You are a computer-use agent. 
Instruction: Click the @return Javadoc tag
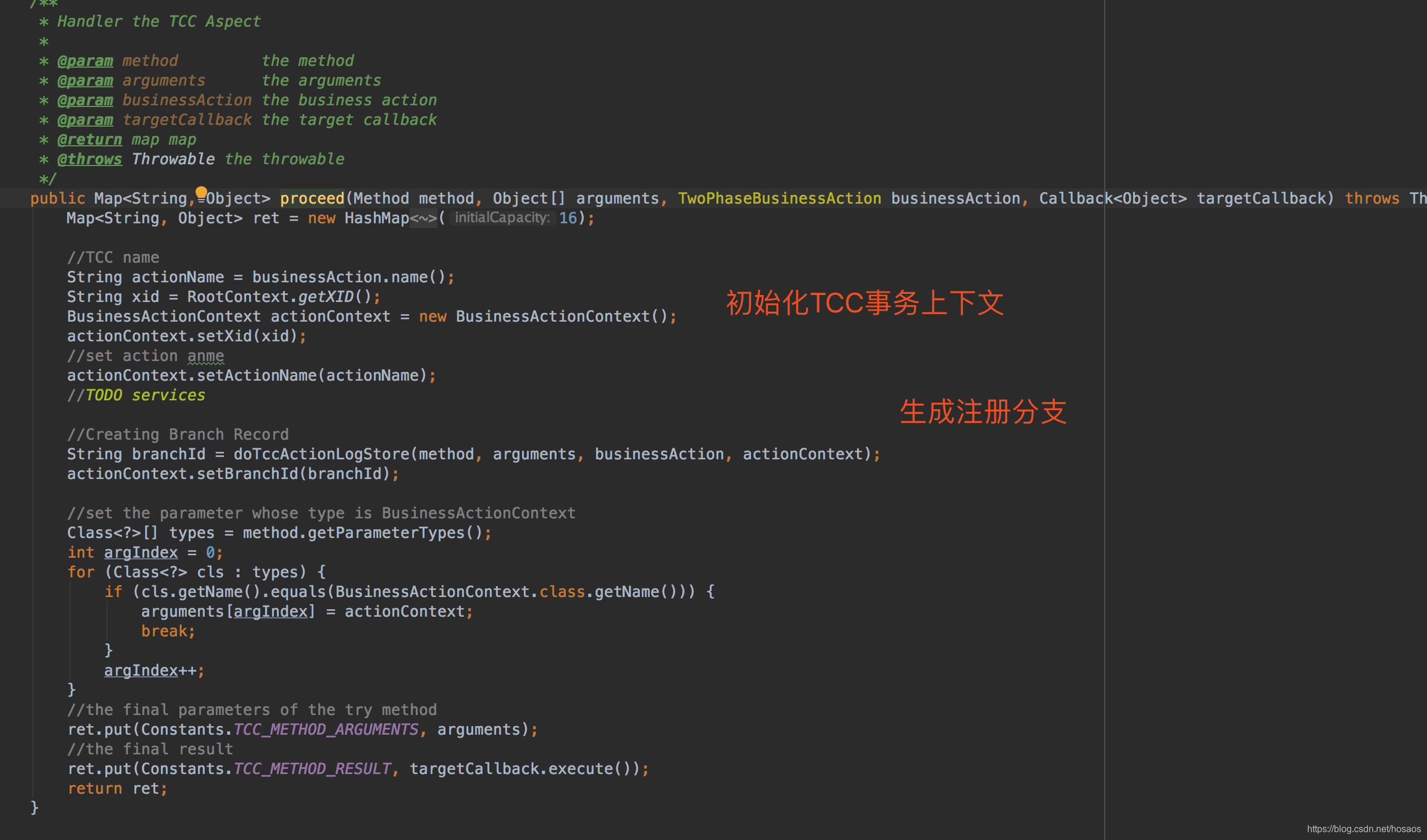tap(90, 139)
